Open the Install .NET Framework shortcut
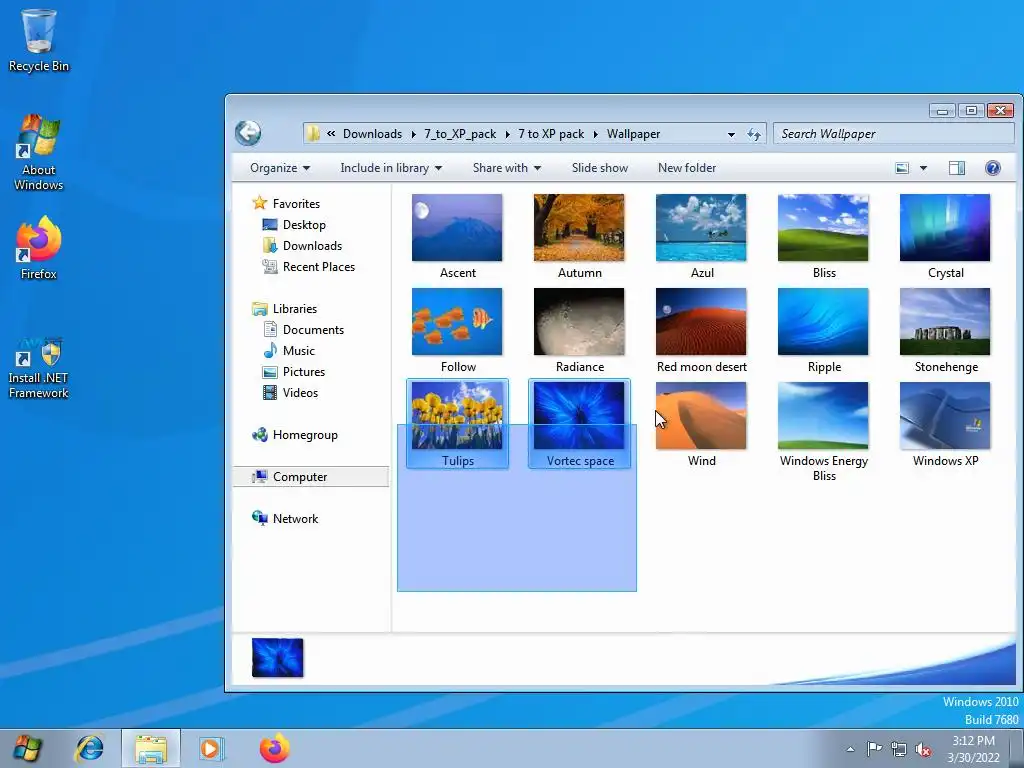This screenshot has height=768, width=1024. (x=39, y=368)
